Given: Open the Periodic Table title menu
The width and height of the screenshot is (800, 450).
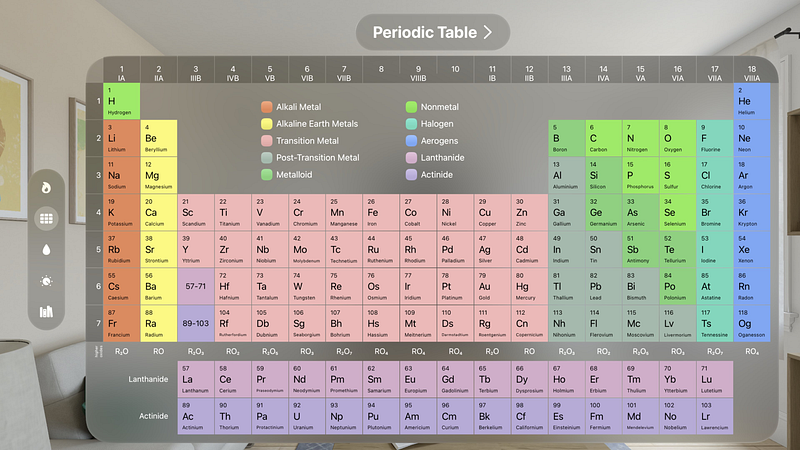Looking at the screenshot, I should click(x=433, y=32).
